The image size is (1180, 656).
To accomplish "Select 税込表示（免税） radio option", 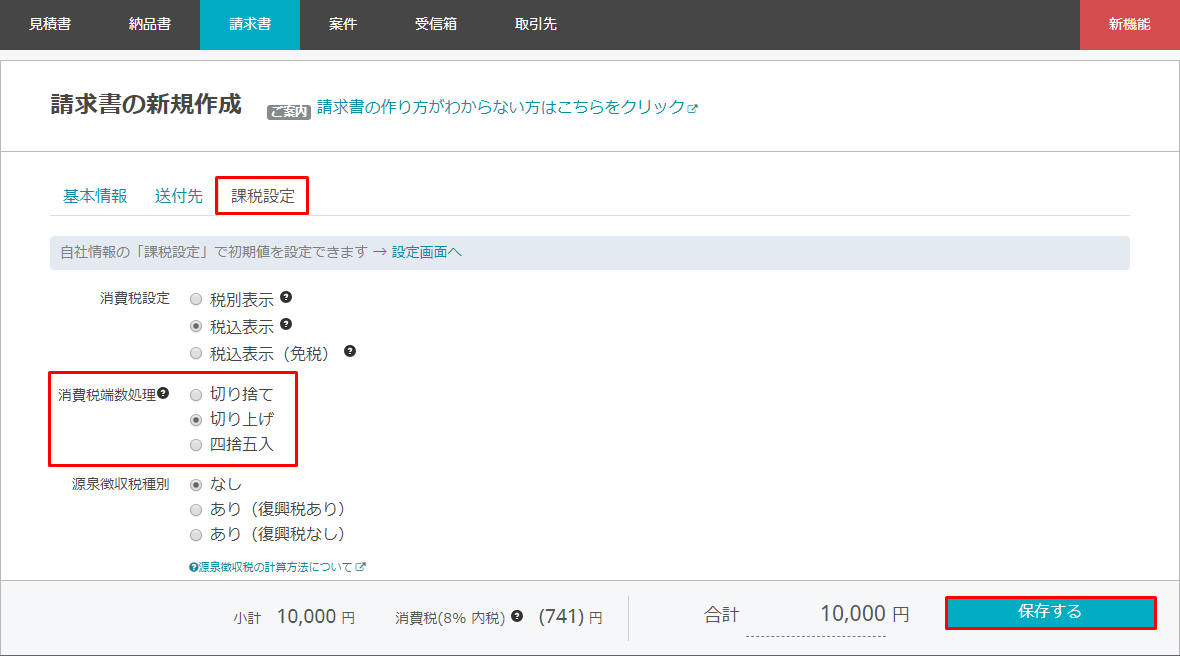I will pyautogui.click(x=196, y=353).
